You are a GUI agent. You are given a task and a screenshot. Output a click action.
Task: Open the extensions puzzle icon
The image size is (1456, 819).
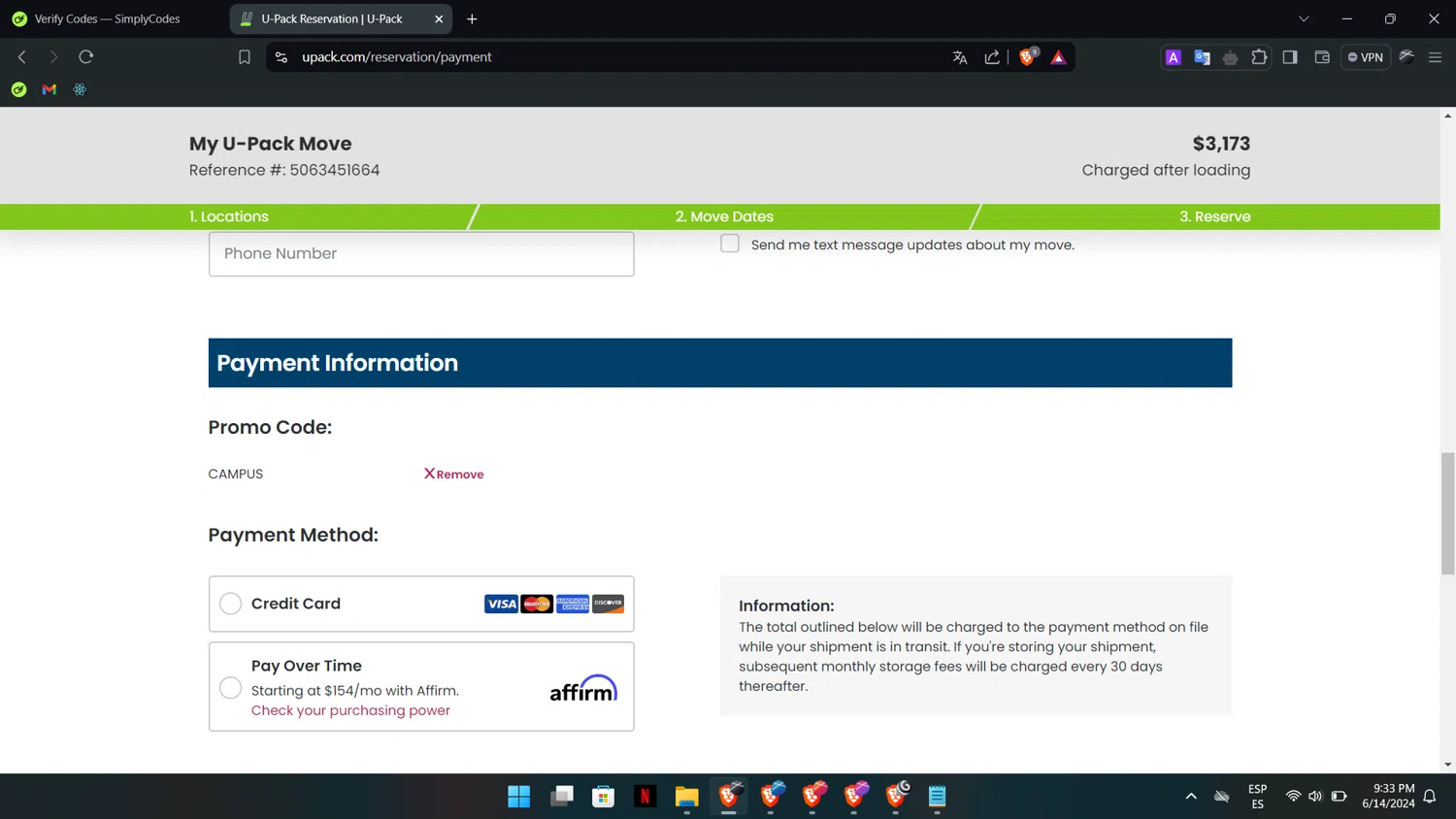1260,57
